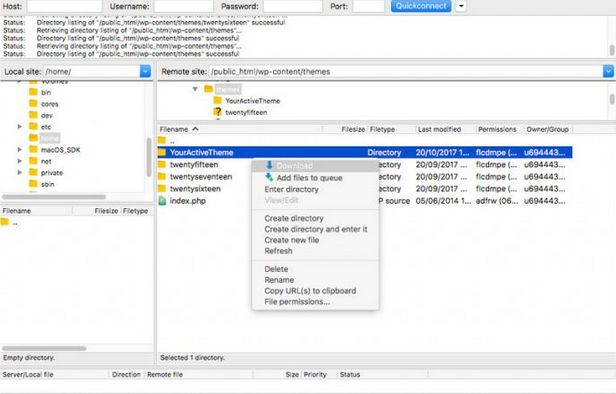
Task: Click the Add files to queue icon
Action: [270, 178]
